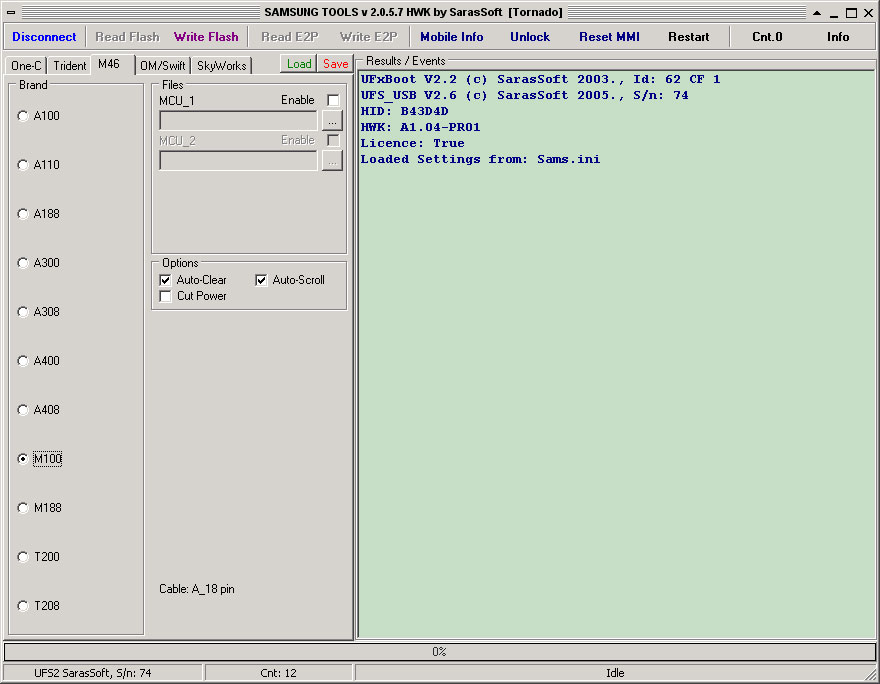Enable the Cut Power option
880x684 pixels.
194,296
